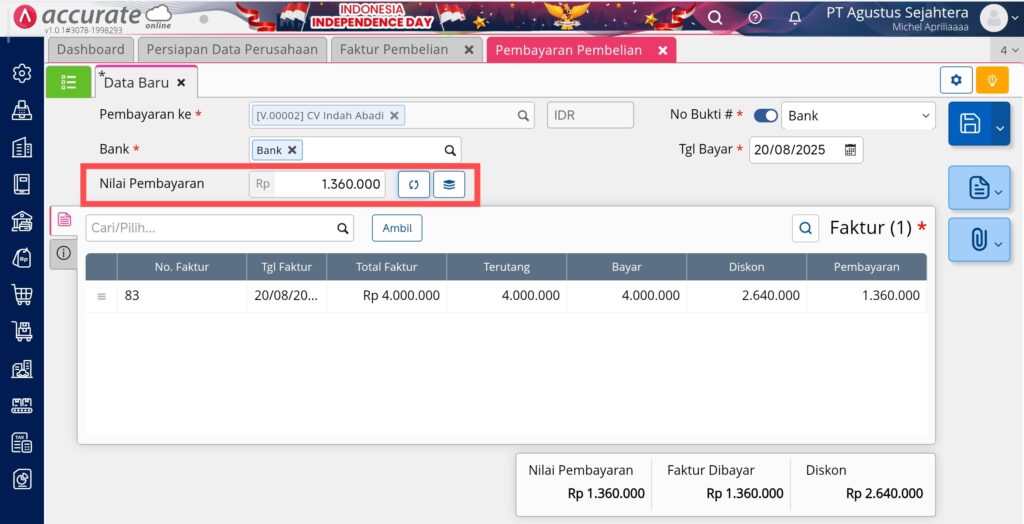Close the Data Baru sub-tab

click(x=182, y=83)
